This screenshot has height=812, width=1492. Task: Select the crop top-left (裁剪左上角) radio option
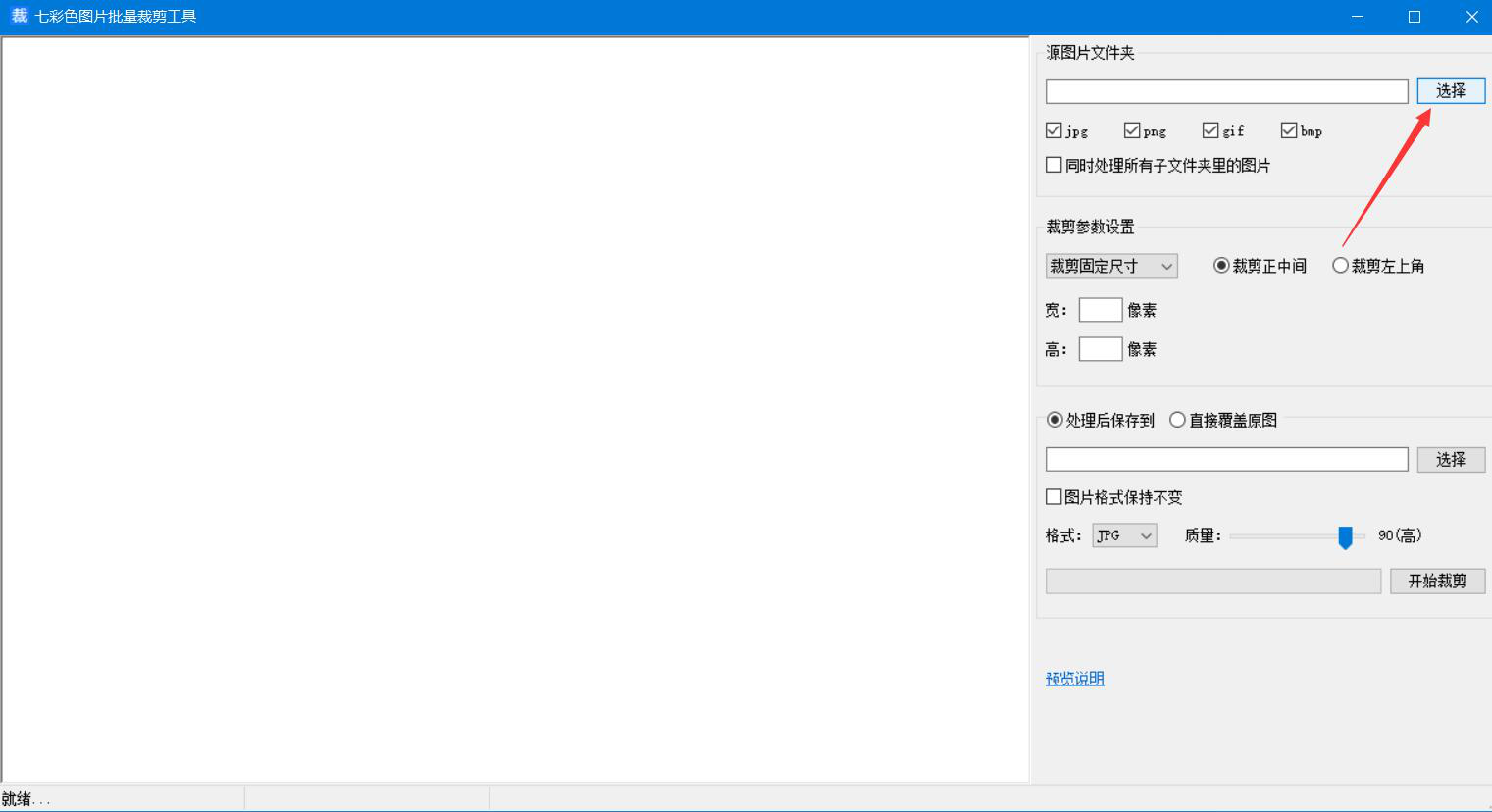tap(1340, 266)
